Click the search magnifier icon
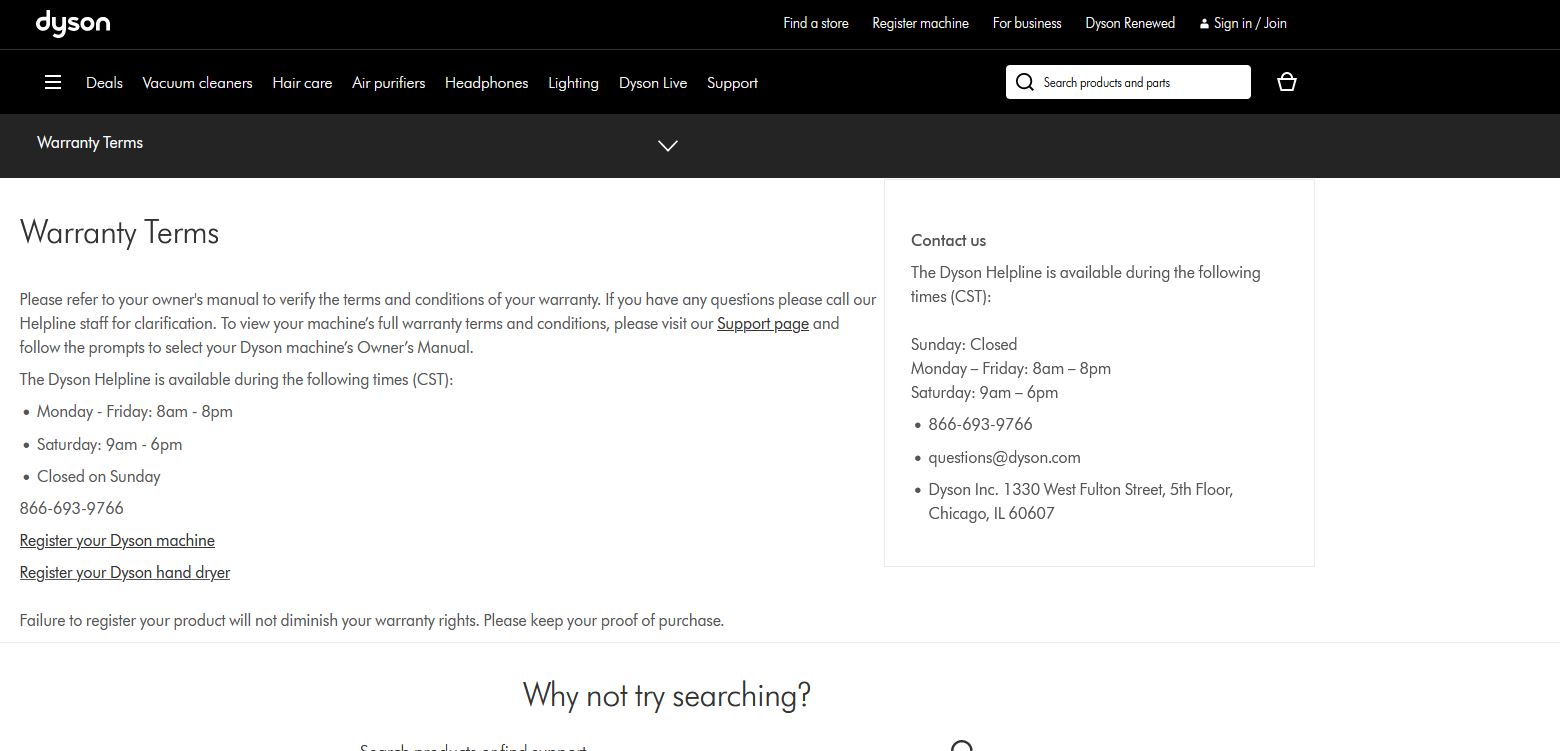Image resolution: width=1560 pixels, height=751 pixels. click(x=1024, y=82)
